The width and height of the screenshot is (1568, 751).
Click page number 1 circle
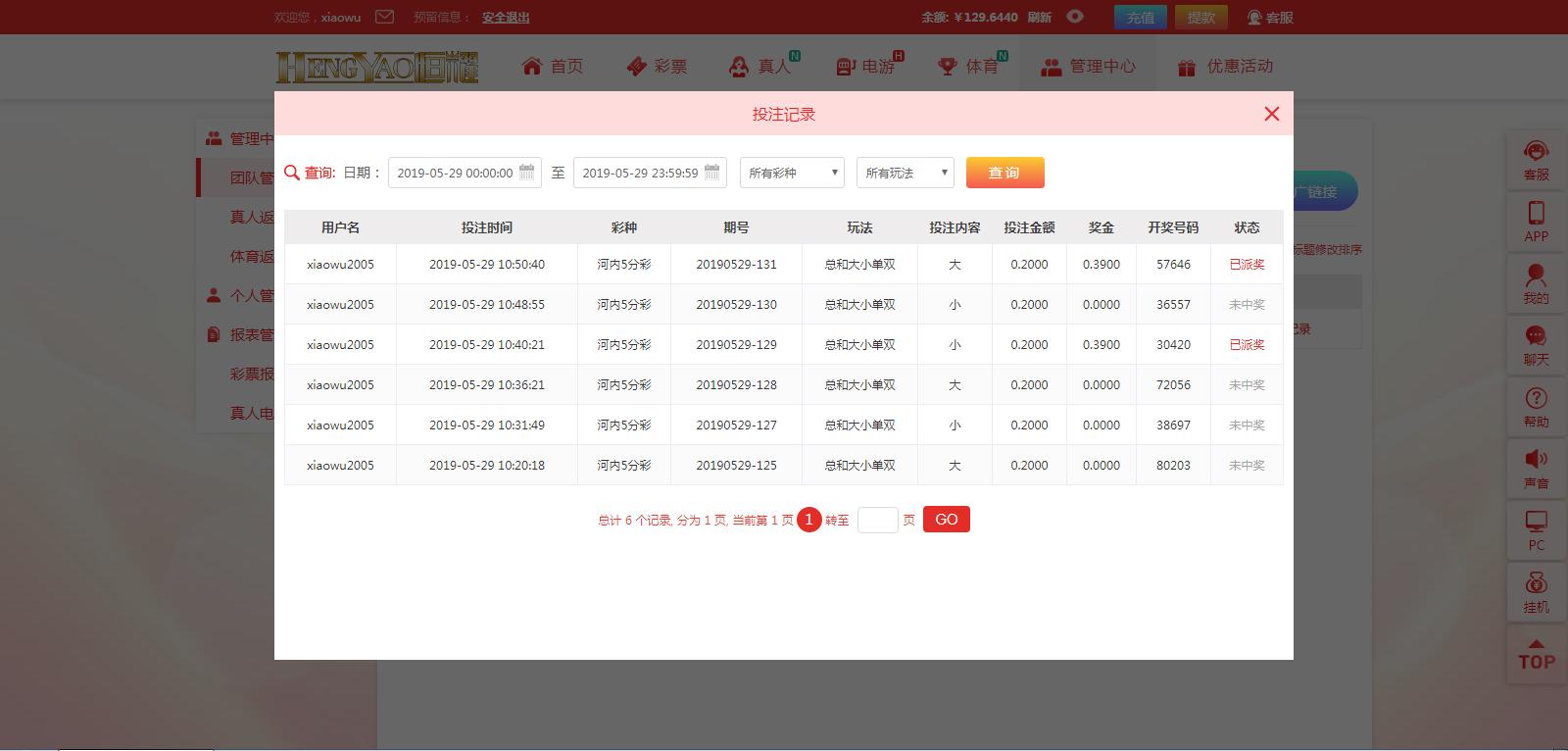coord(808,520)
